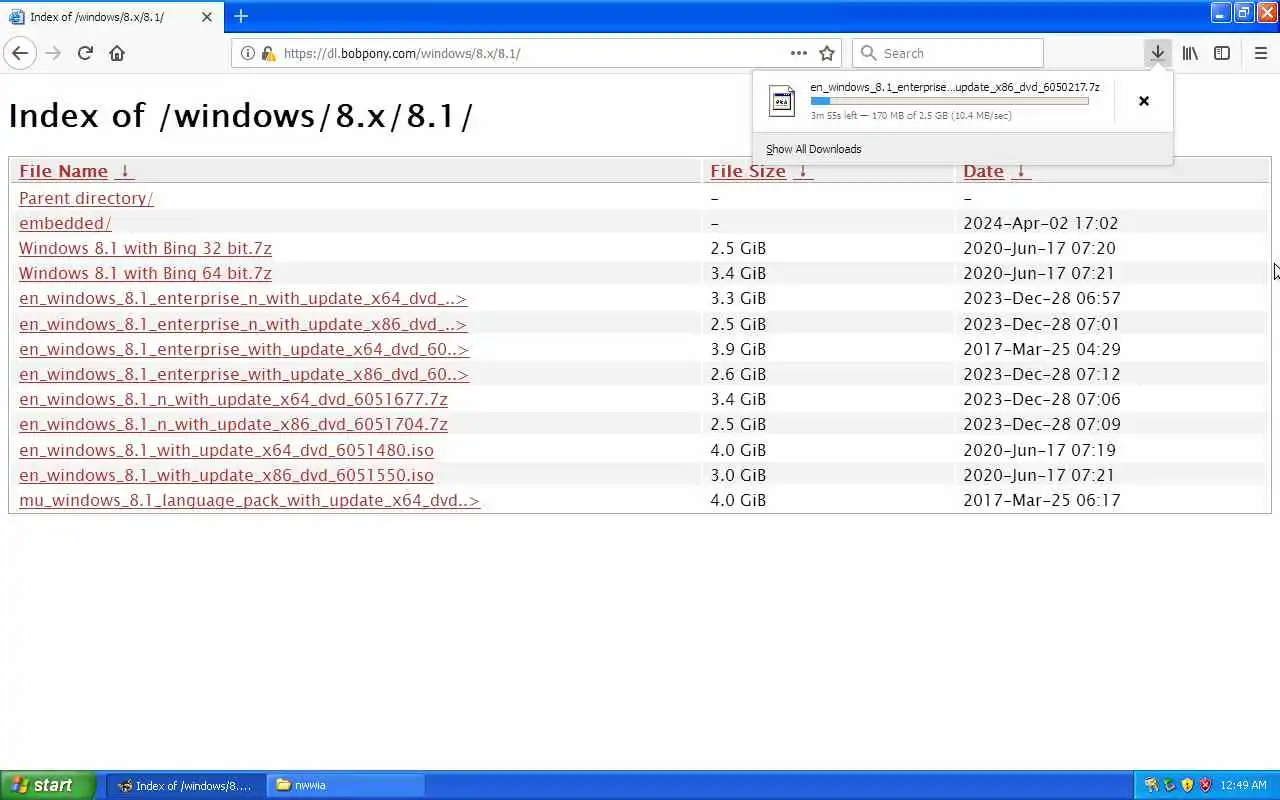Open the Windows start menu

[x=47, y=785]
